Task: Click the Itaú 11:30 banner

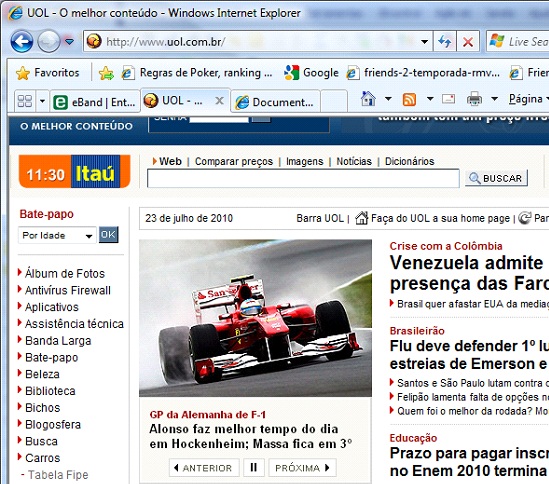Action: [x=75, y=172]
